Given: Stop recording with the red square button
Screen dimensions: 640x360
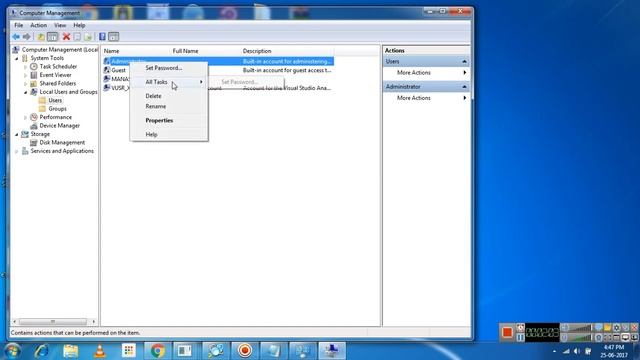Looking at the screenshot, I should tap(507, 332).
